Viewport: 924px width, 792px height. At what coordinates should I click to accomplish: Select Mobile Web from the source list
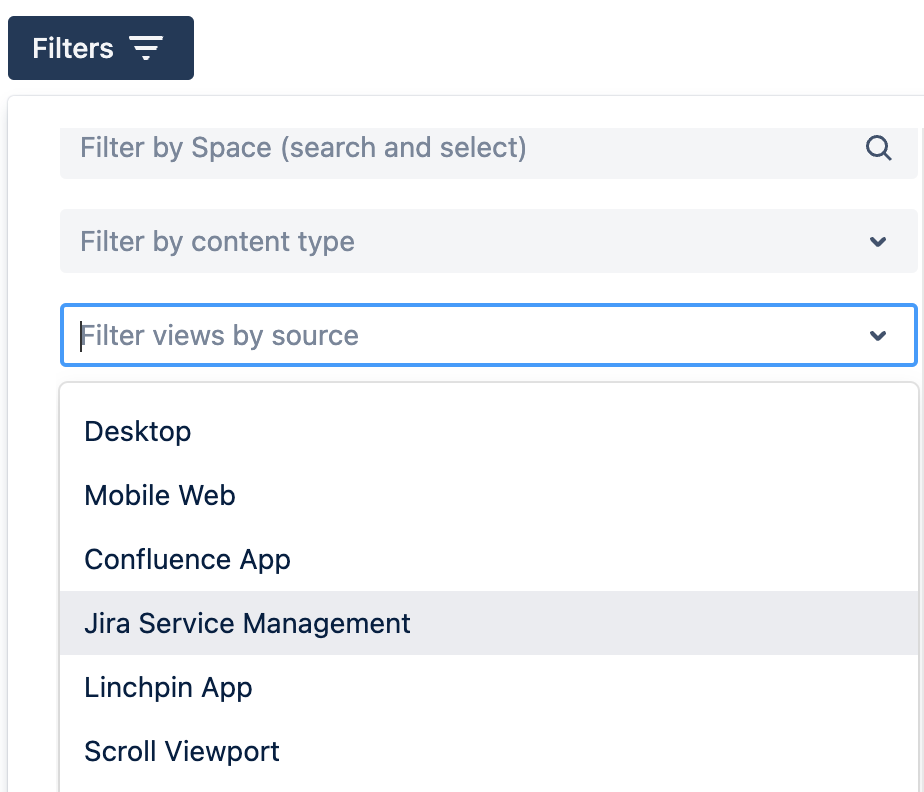pyautogui.click(x=159, y=495)
